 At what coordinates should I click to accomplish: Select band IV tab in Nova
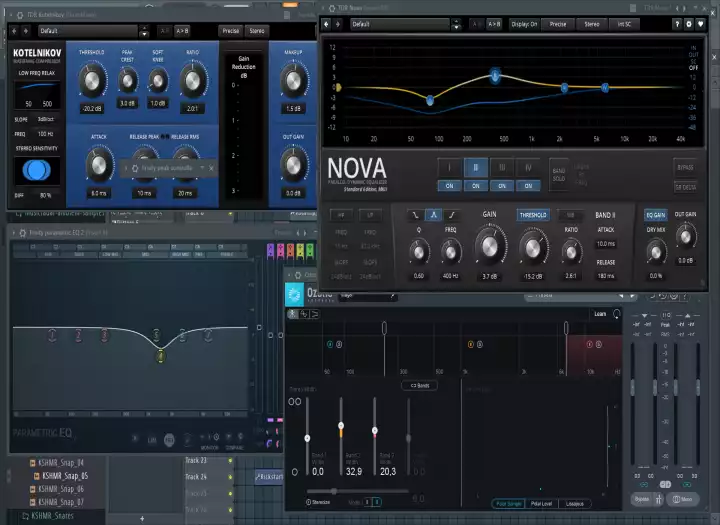pyautogui.click(x=528, y=168)
